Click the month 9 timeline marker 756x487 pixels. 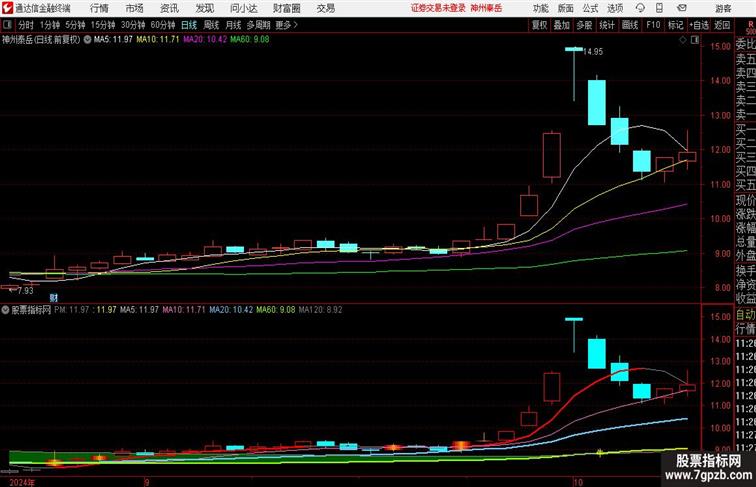pyautogui.click(x=147, y=482)
